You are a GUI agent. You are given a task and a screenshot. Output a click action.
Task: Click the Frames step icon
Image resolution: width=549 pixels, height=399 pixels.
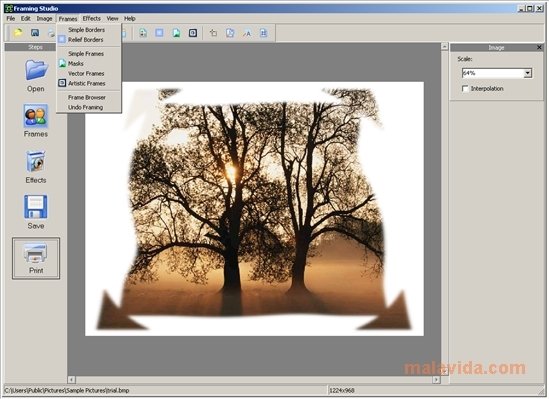[x=36, y=116]
